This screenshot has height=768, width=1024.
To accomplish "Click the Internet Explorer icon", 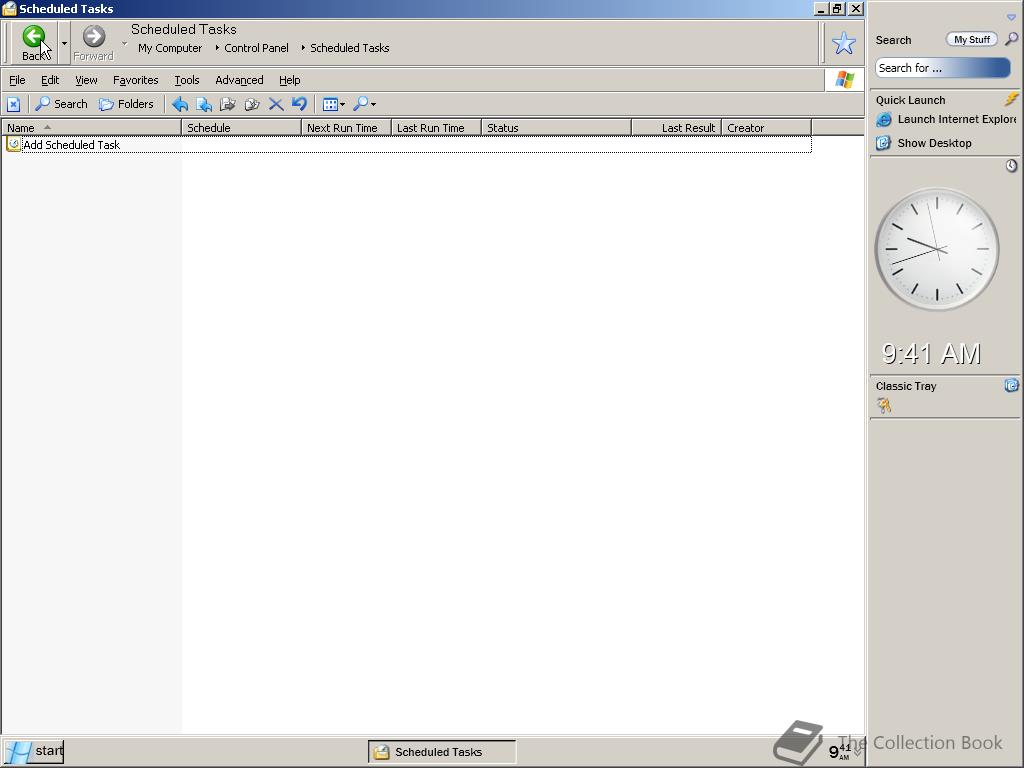I will 884,120.
